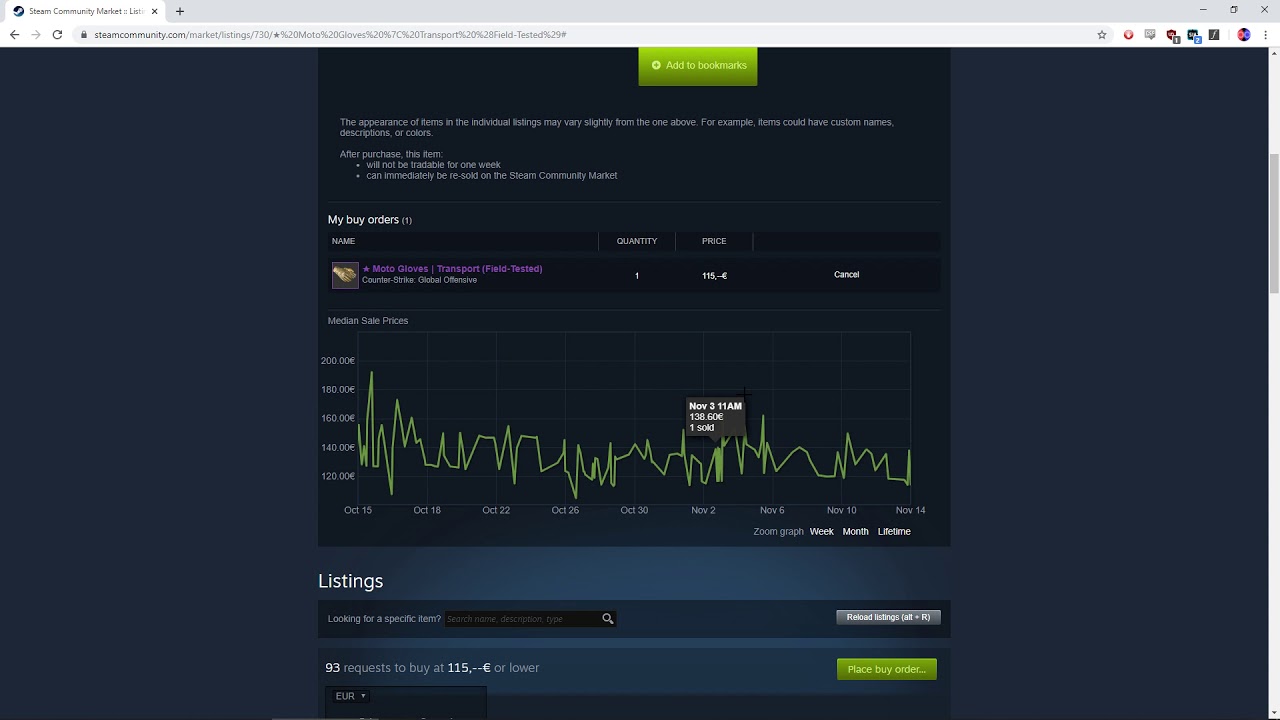Image resolution: width=1280 pixels, height=720 pixels.
Task: Open the gray CSS extension icon
Action: tap(1150, 34)
